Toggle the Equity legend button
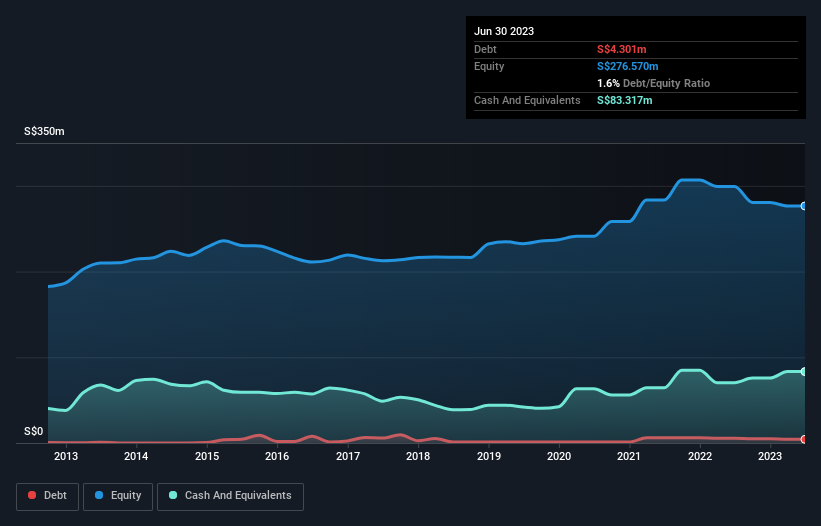Screen dimensions: 821x526 coord(118,496)
